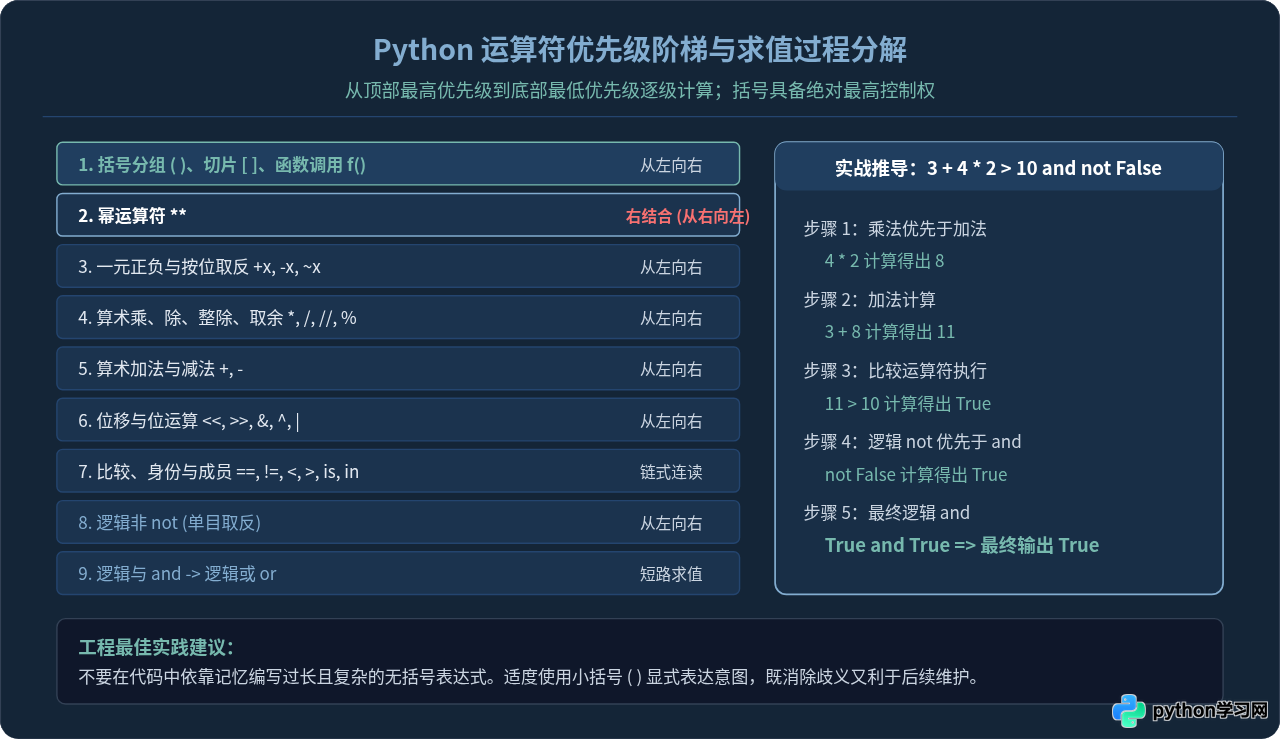Click 'True and True => 最终输出 True'
The width and height of the screenshot is (1280, 740).
click(962, 545)
